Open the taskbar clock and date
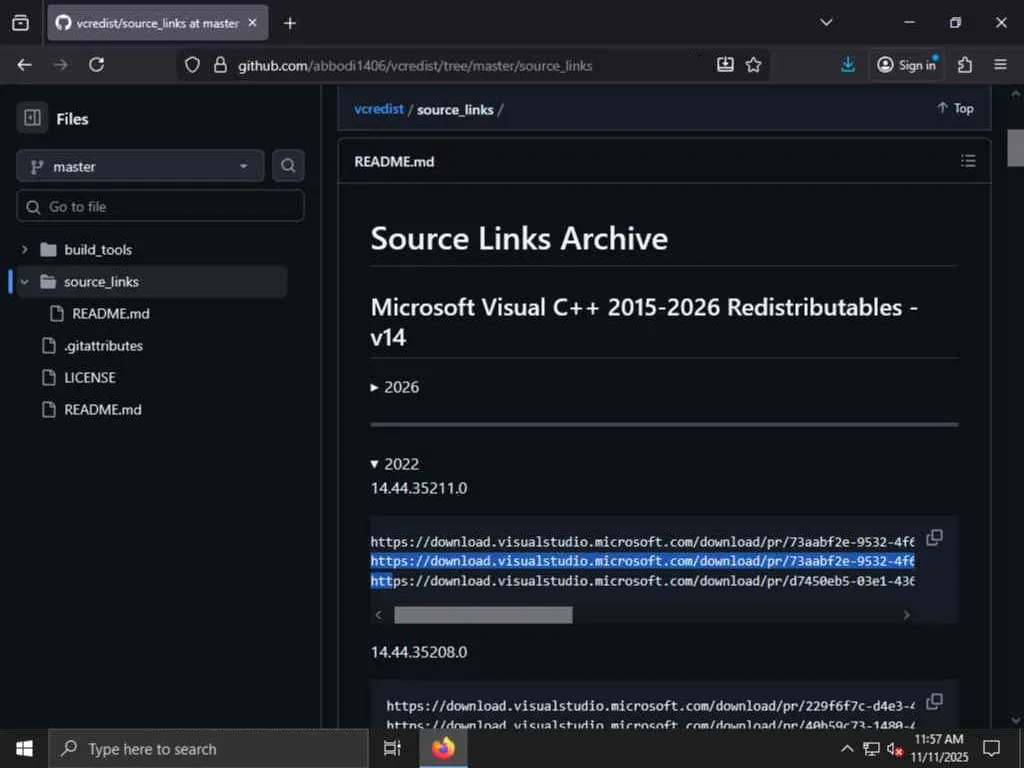The image size is (1024, 768). point(939,748)
